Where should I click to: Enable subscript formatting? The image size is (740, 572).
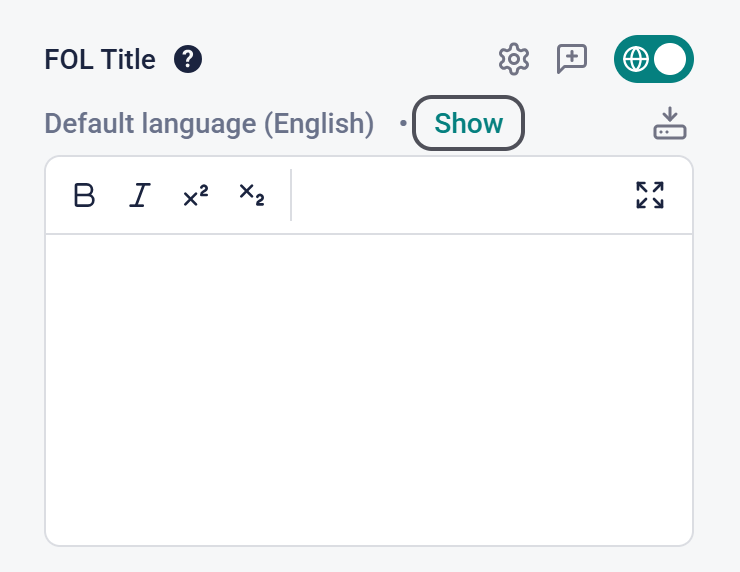[x=252, y=193]
